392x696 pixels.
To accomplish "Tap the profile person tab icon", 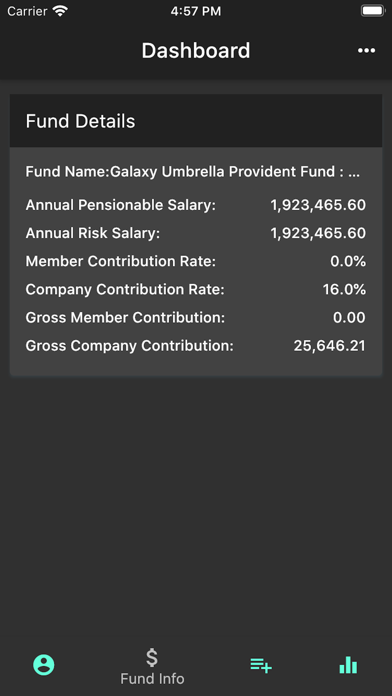I will pyautogui.click(x=44, y=665).
